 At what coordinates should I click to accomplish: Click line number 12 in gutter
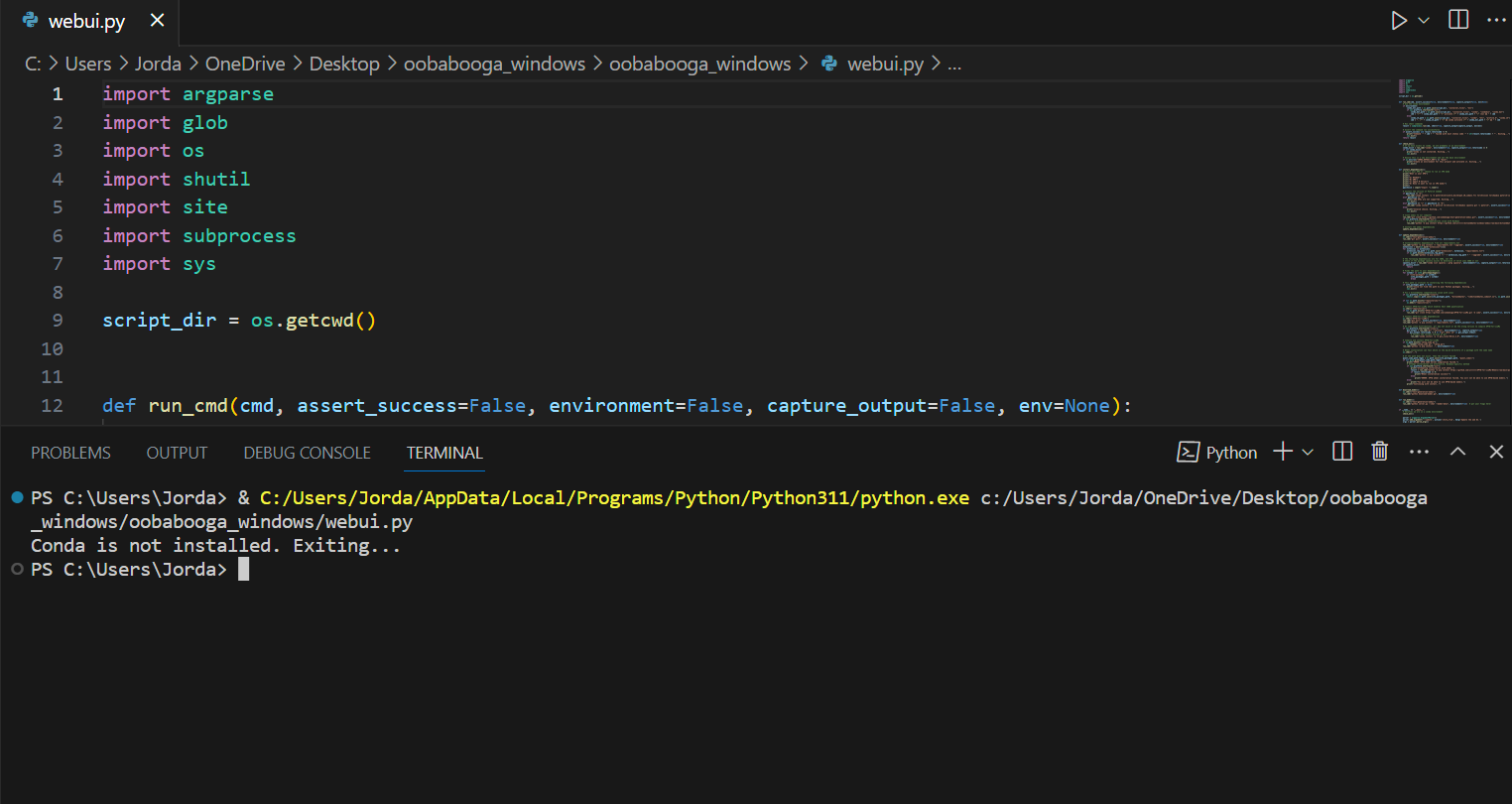click(x=52, y=406)
